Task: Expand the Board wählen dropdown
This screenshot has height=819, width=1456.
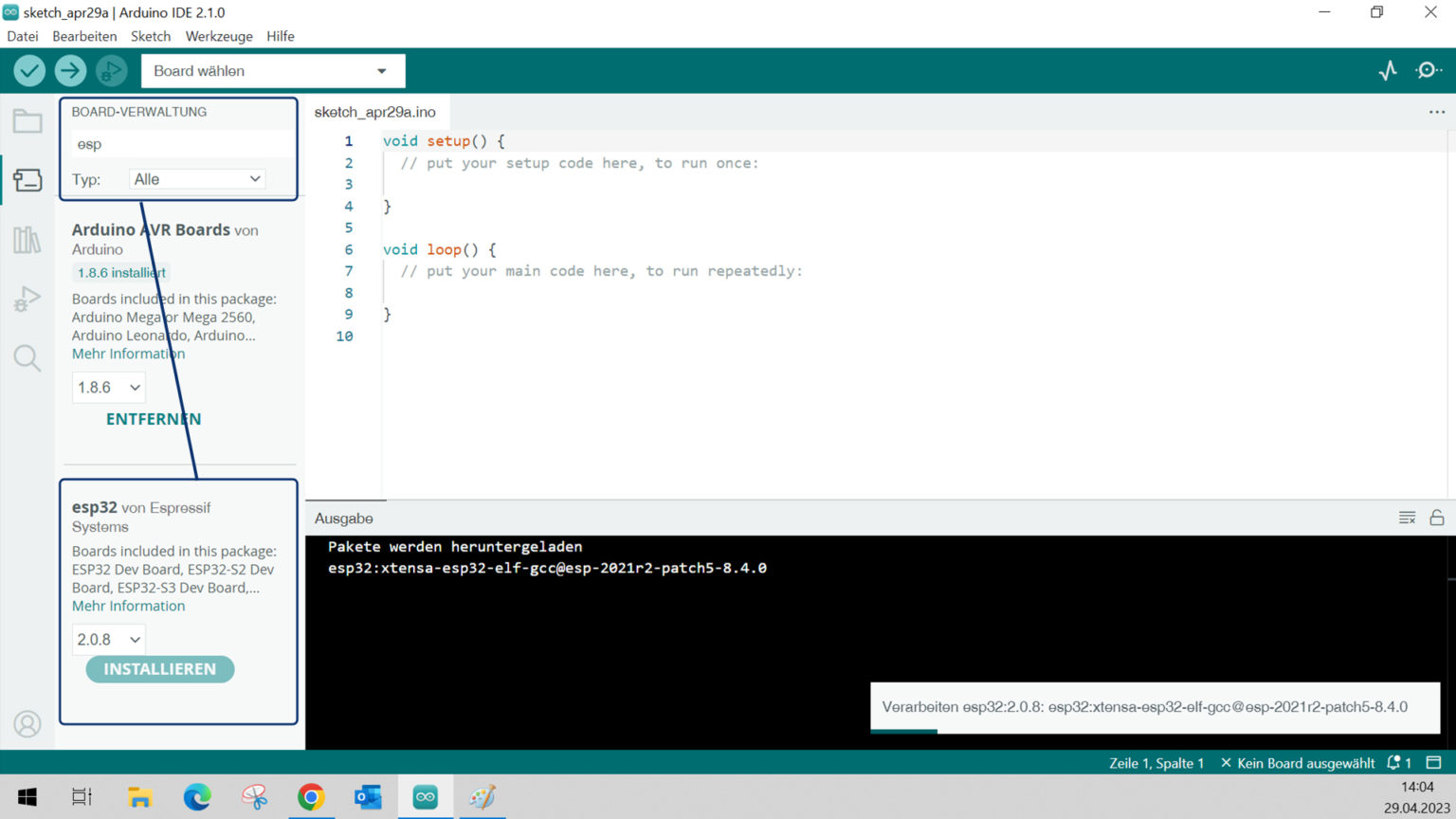Action: (273, 71)
